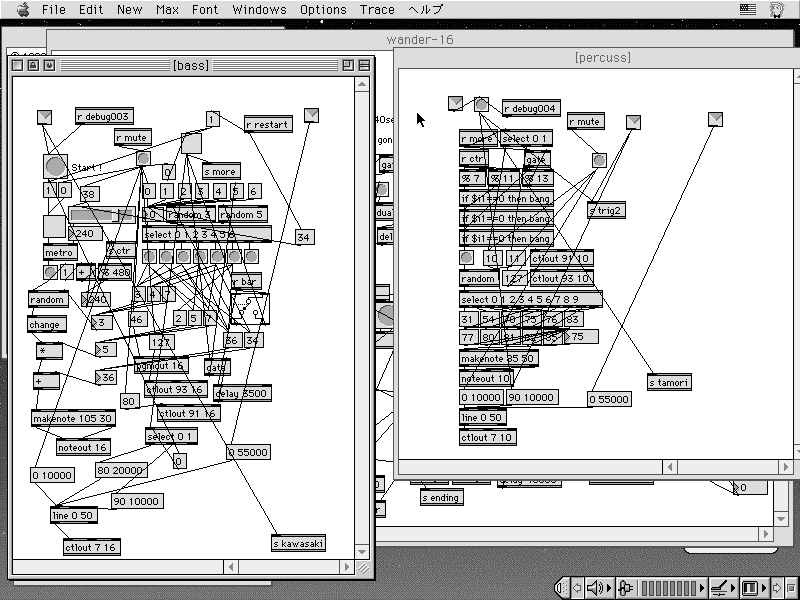Click the first bang under select 0 1 2 3 4 5 6
This screenshot has width=800, height=600.
point(149,256)
